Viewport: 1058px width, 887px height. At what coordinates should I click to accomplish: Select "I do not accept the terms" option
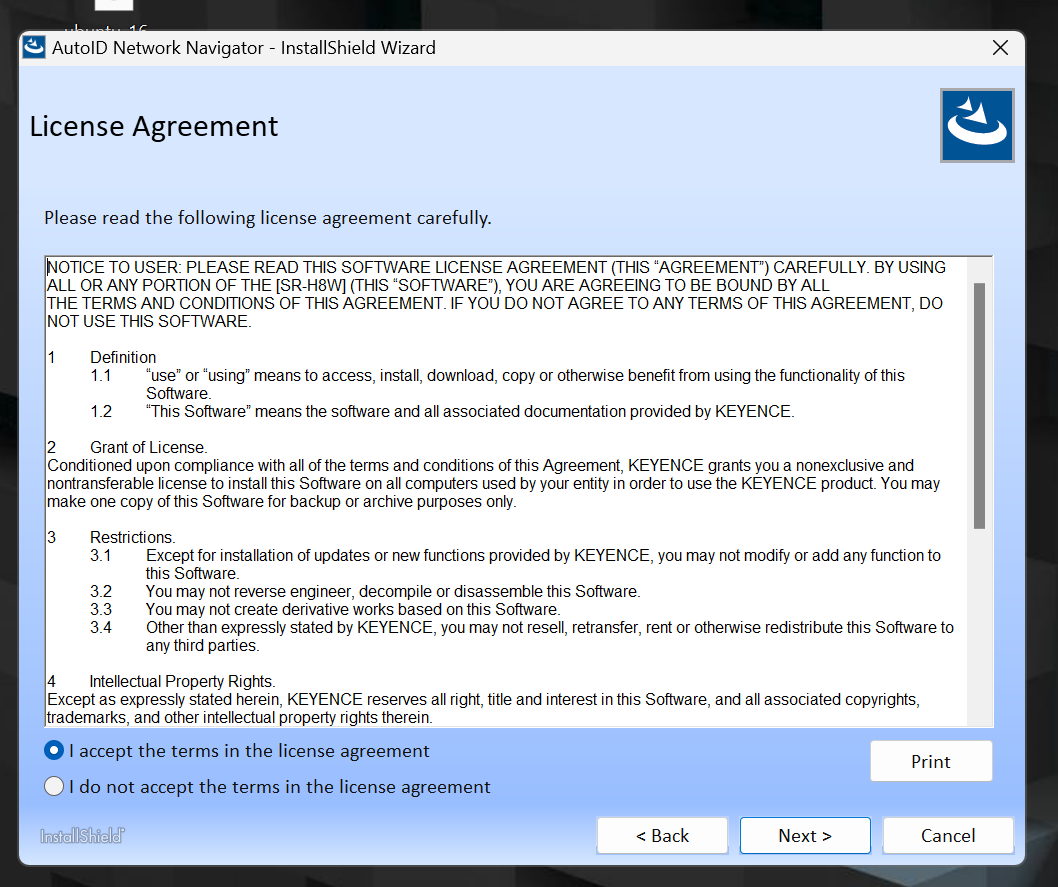pos(54,786)
